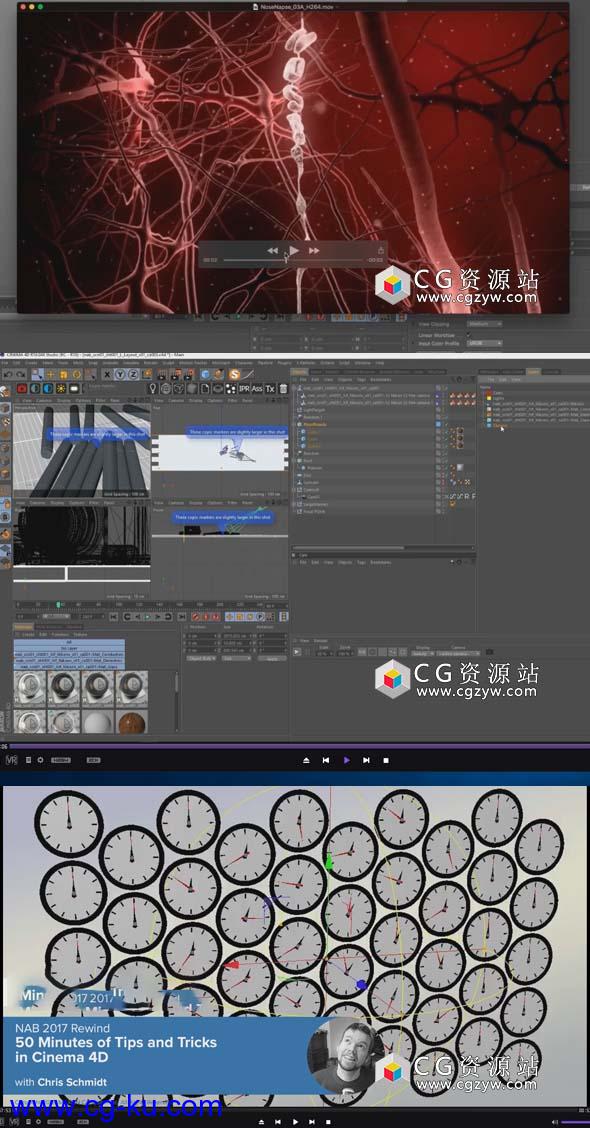Play the NoseNapse_03A_H264.mov video
This screenshot has width=590, height=1128.
pos(293,250)
